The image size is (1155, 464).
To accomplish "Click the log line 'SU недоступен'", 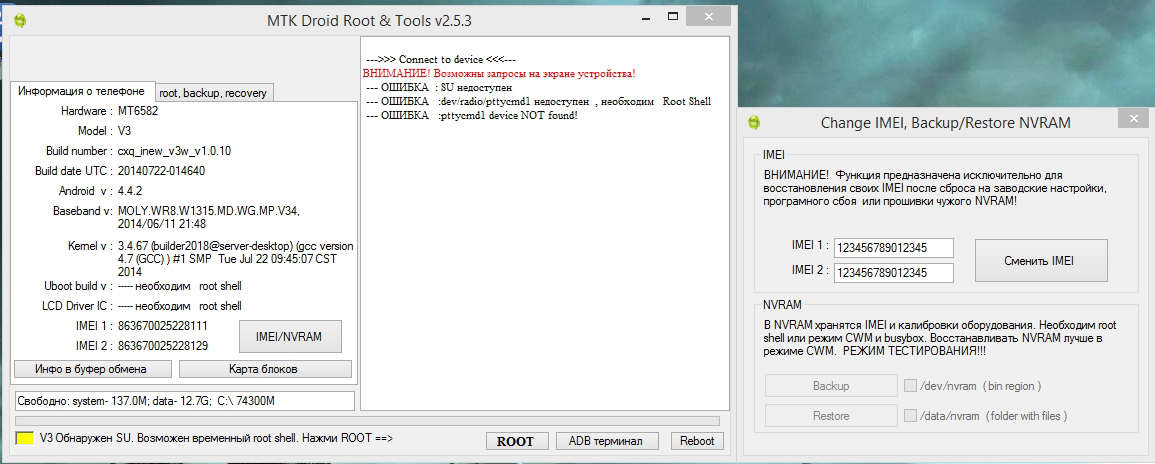I will 439,88.
